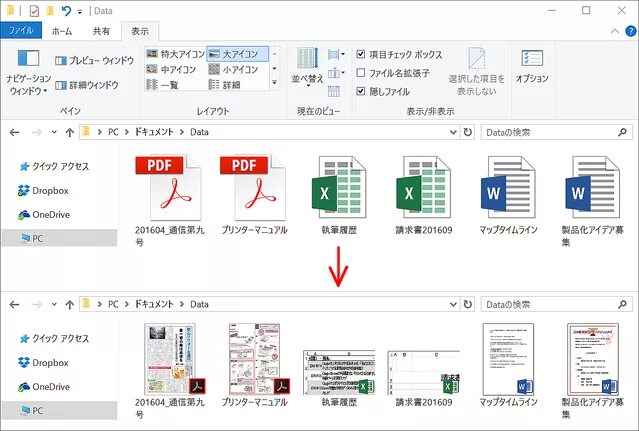This screenshot has width=639, height=431.
Task: Select the spreadsheet thumbnail of 執筆履歴
Action: (339, 372)
